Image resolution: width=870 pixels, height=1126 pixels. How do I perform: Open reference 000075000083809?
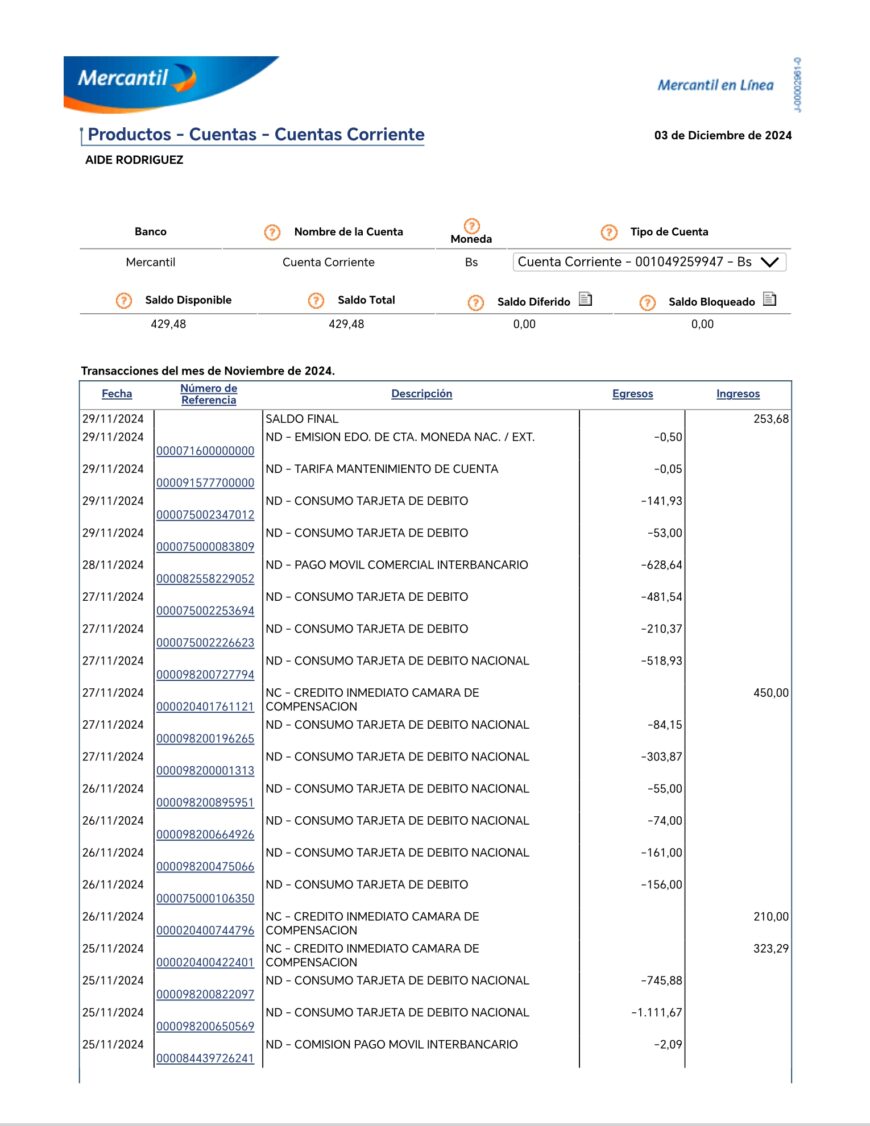205,546
